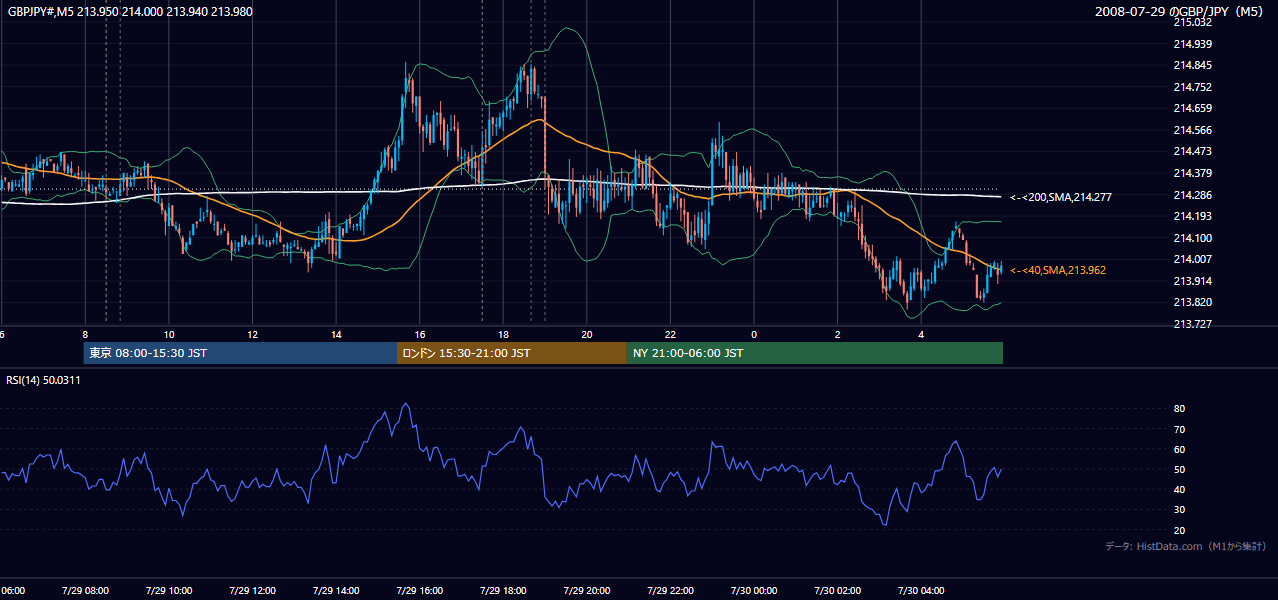
Task: Click the 7/29 10:00 time axis label
Action: tap(168, 590)
